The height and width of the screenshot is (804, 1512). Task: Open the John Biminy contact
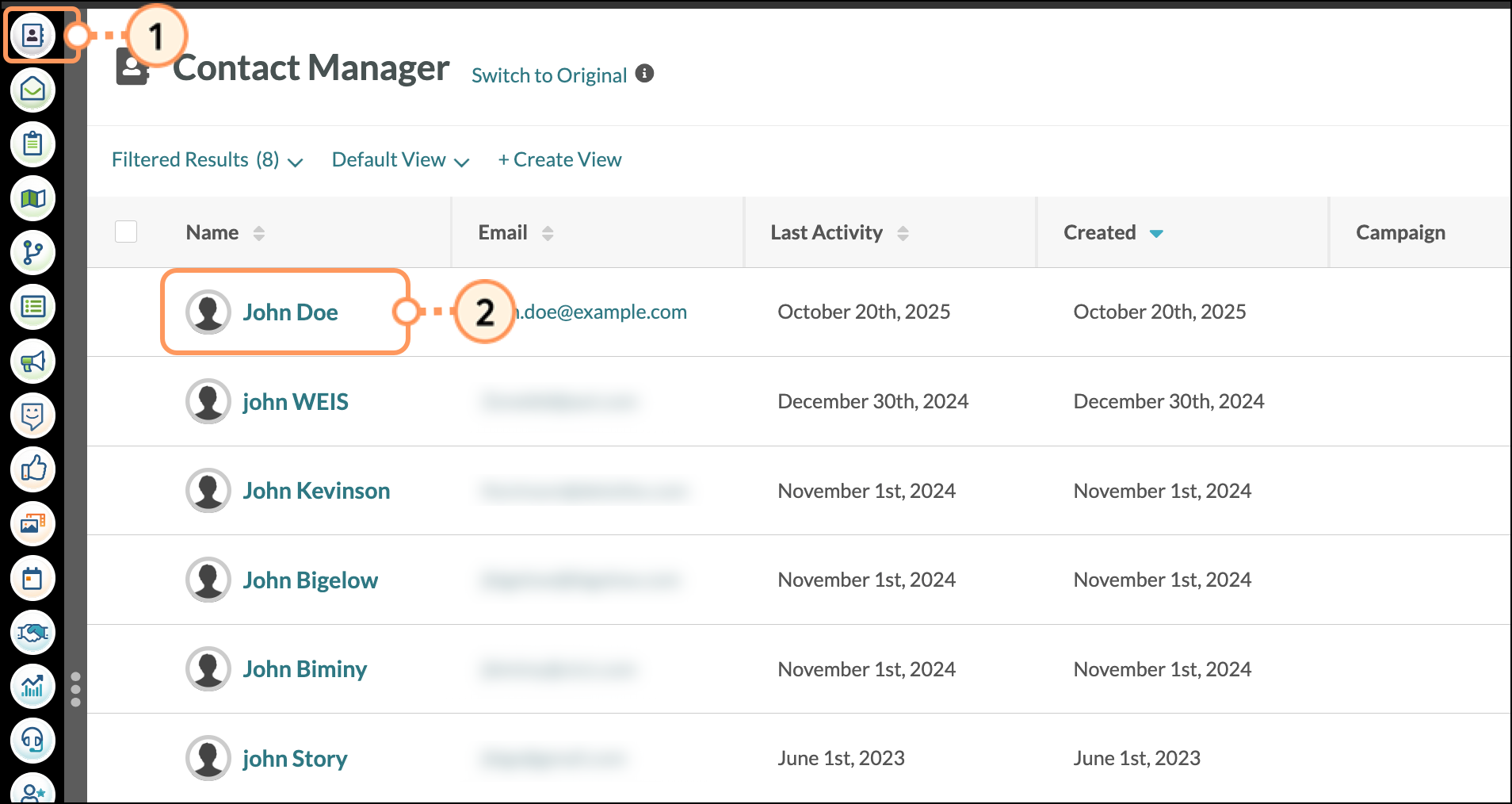[304, 669]
